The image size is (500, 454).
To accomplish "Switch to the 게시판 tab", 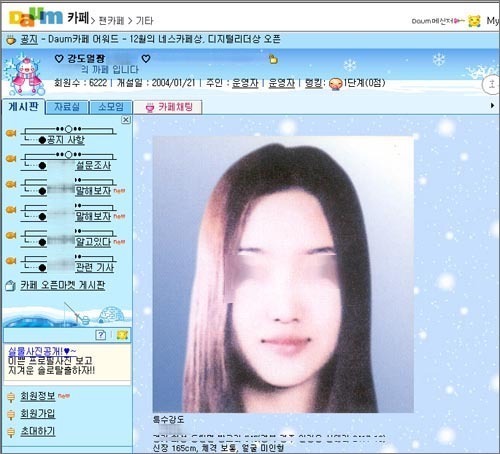I will click(x=23, y=107).
